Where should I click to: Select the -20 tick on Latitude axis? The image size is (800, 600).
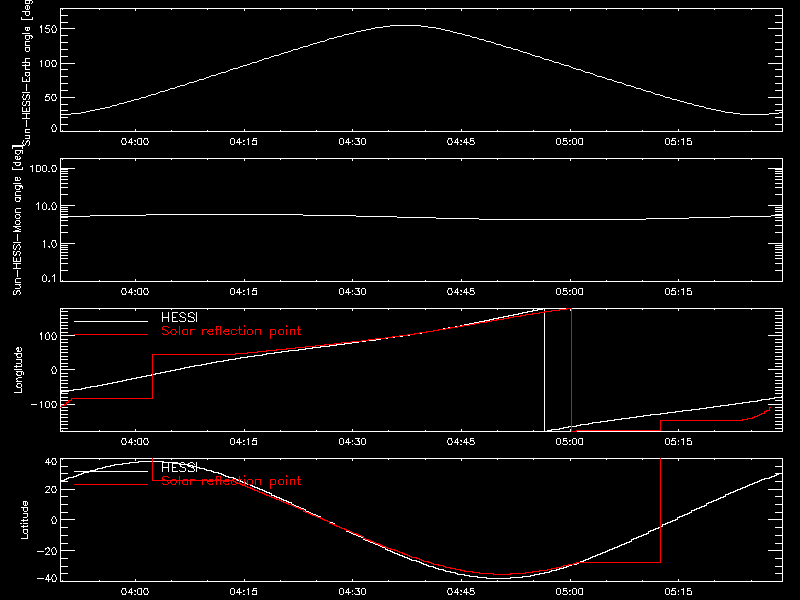47,551
